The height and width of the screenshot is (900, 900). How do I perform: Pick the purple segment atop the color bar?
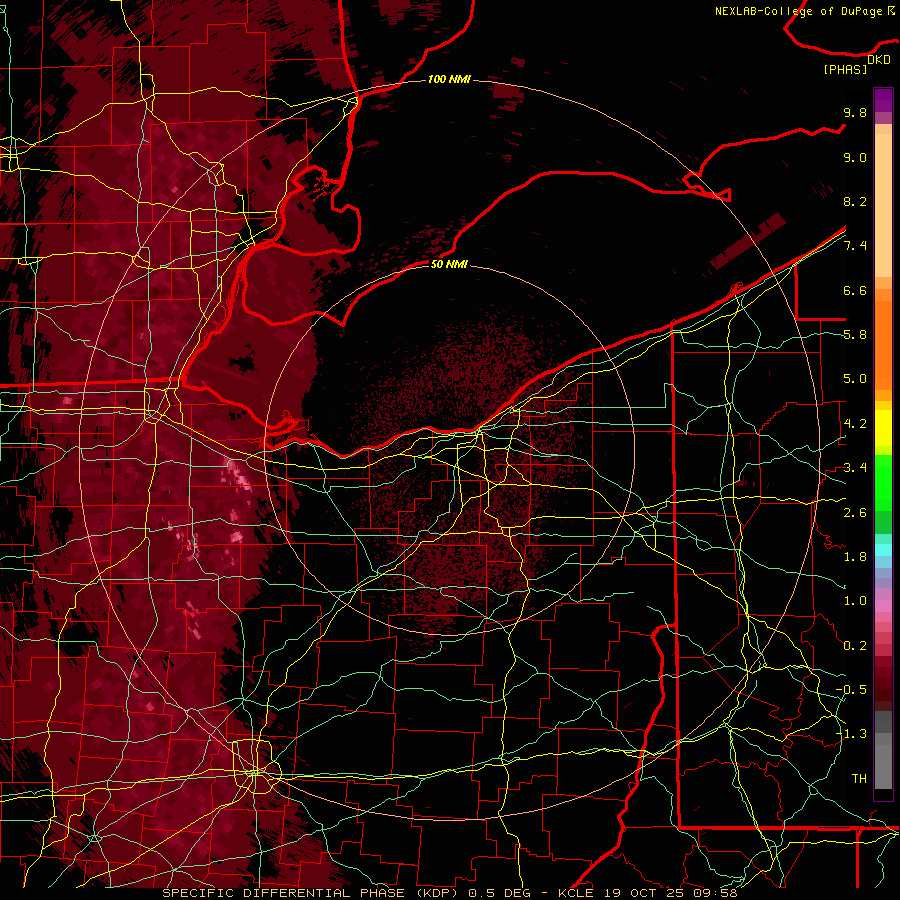point(883,100)
